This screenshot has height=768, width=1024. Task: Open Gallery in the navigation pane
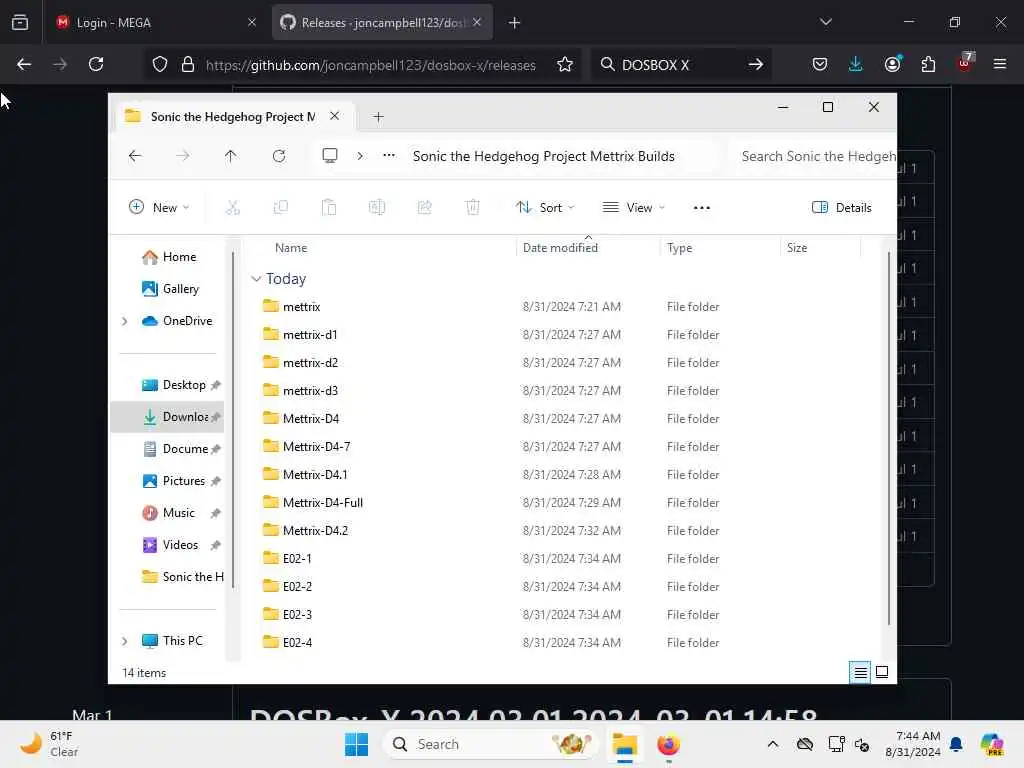171,289
